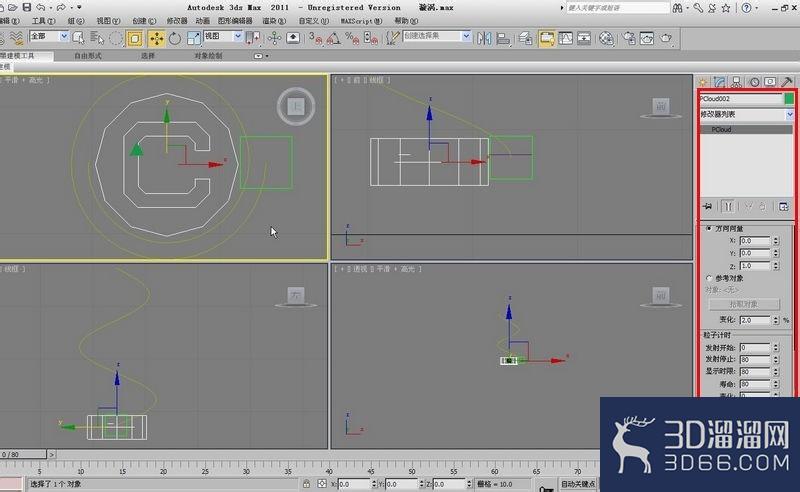Open the Rendered Frame Window icon
The image size is (800, 492).
[647, 38]
